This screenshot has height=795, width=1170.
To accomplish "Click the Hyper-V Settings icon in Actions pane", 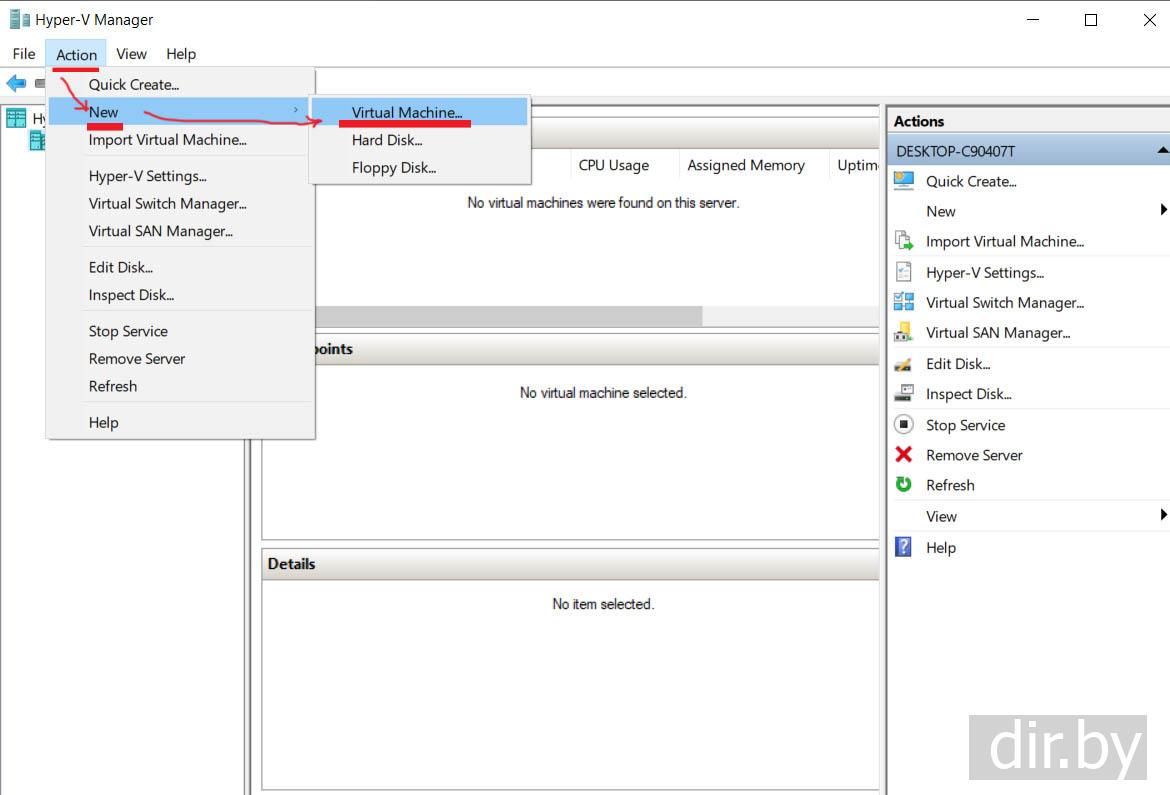I will pos(904,272).
